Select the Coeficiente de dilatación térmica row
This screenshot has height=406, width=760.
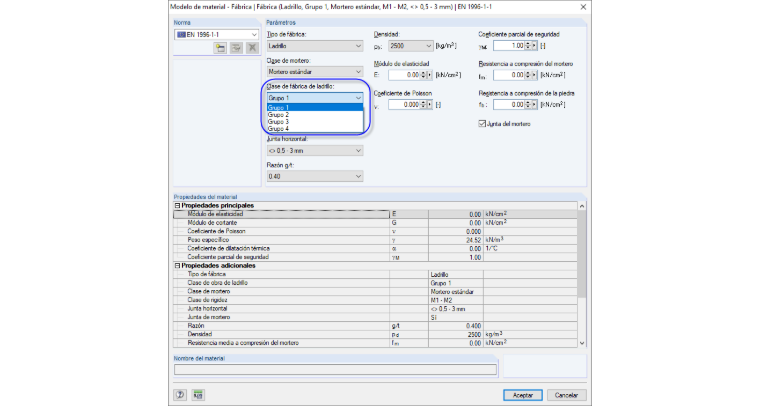tap(376, 249)
